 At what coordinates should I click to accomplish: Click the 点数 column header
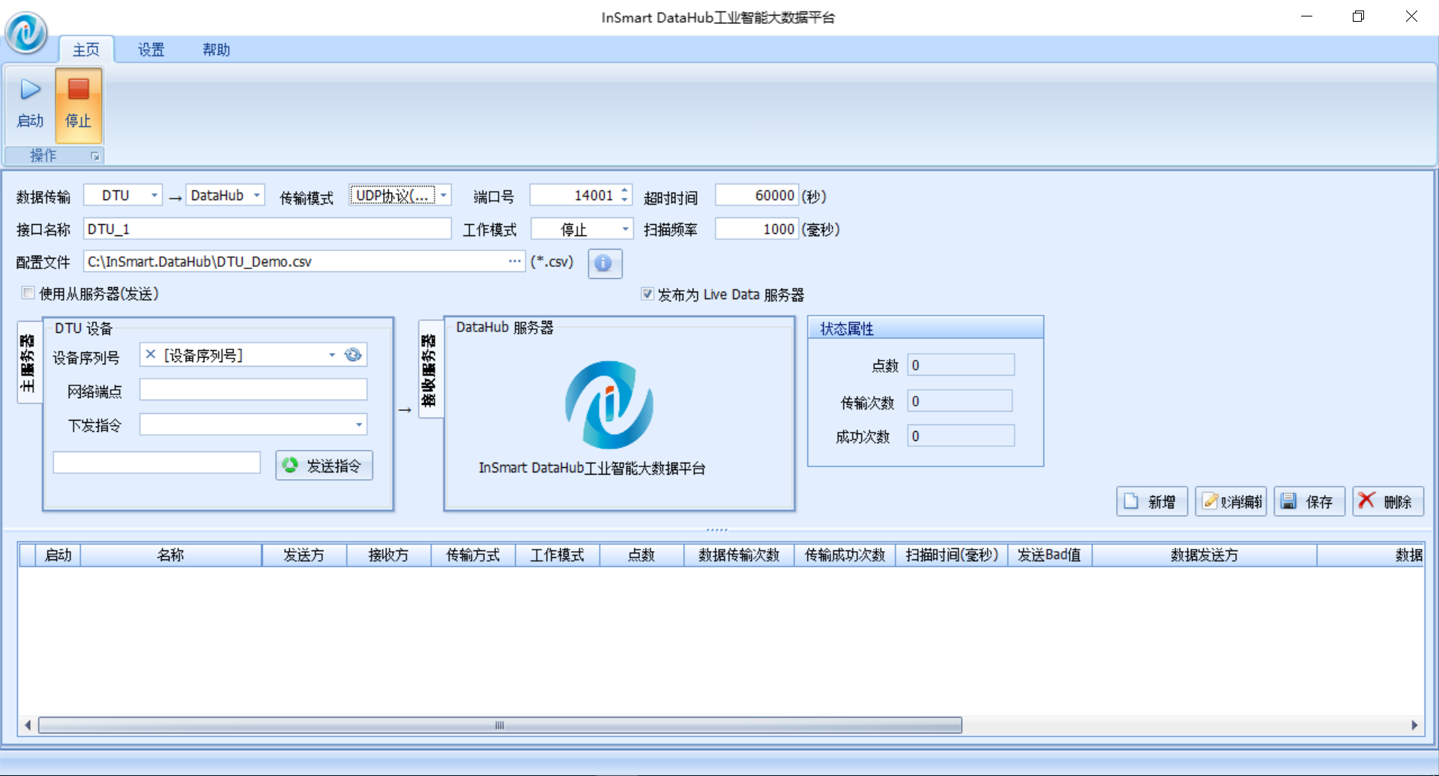click(x=642, y=555)
